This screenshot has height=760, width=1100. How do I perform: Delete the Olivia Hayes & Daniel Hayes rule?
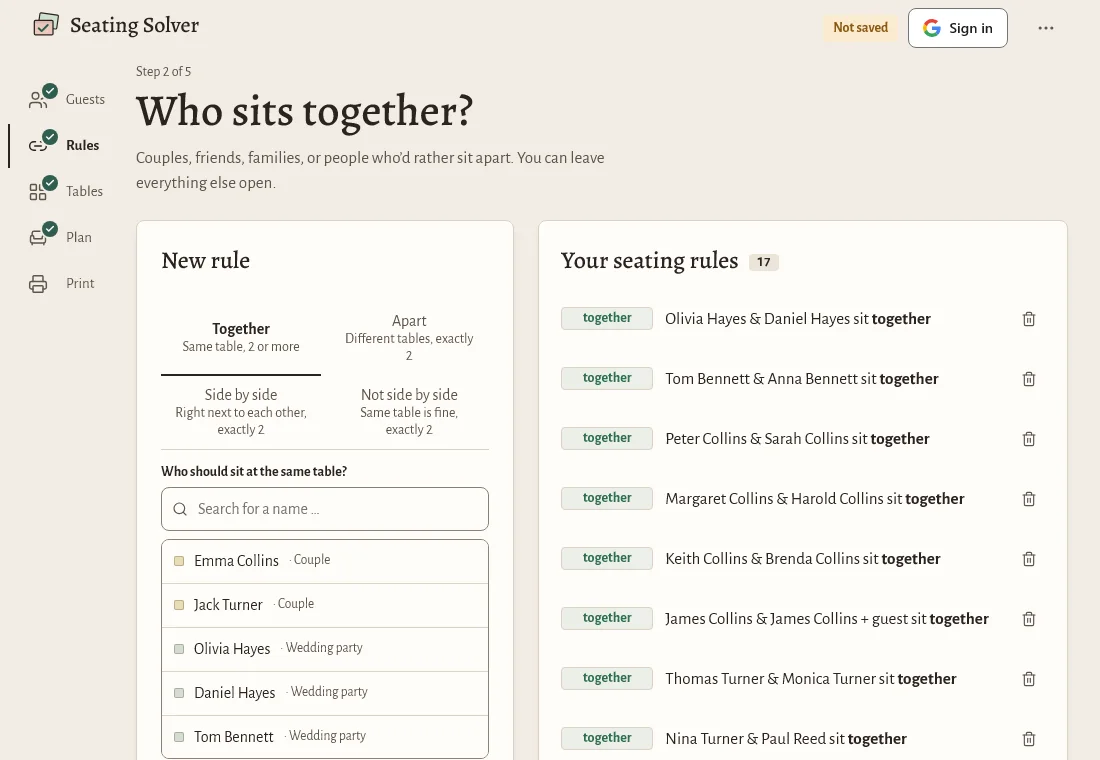1028,319
